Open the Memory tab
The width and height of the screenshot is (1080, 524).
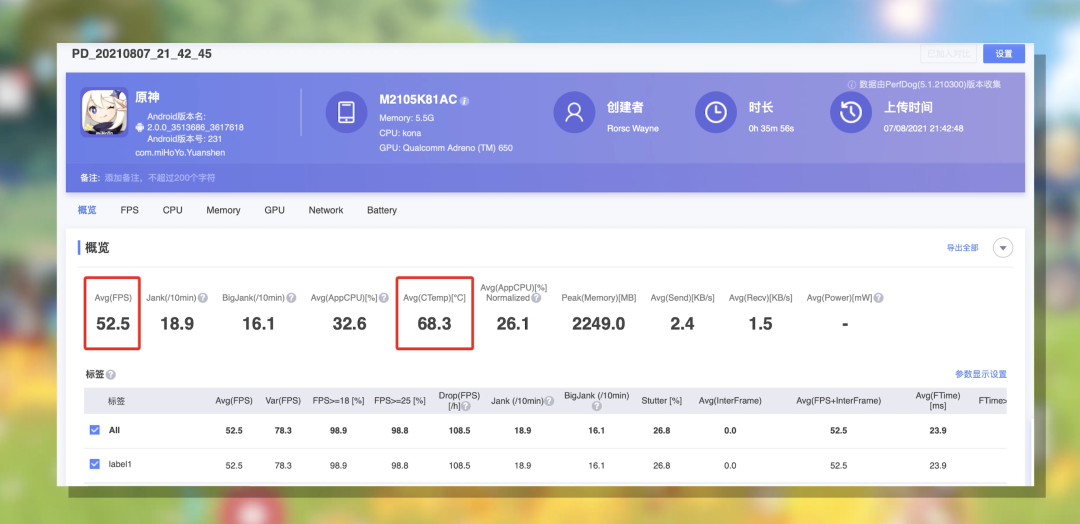pyautogui.click(x=223, y=210)
